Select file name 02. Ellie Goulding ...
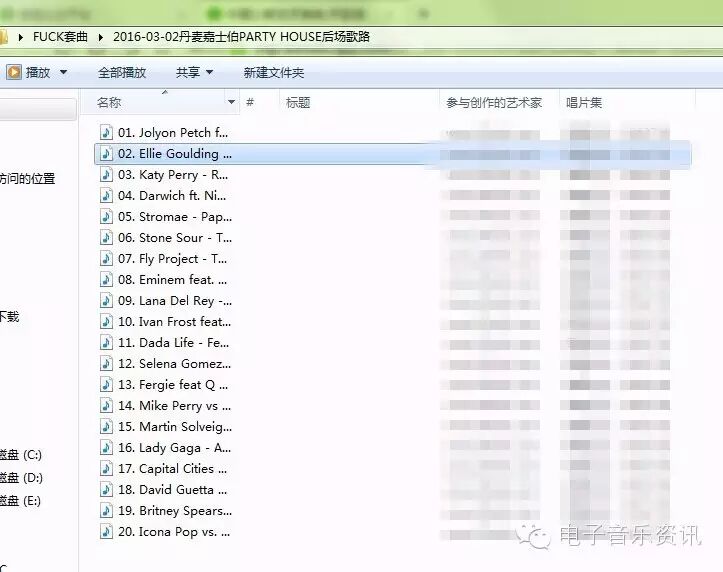The width and height of the screenshot is (723, 572). 175,153
